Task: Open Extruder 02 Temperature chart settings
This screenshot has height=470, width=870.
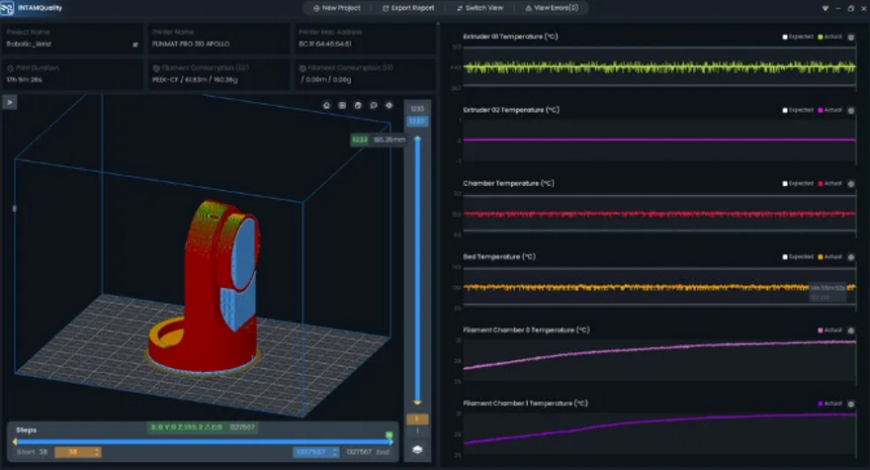Action: (x=851, y=110)
